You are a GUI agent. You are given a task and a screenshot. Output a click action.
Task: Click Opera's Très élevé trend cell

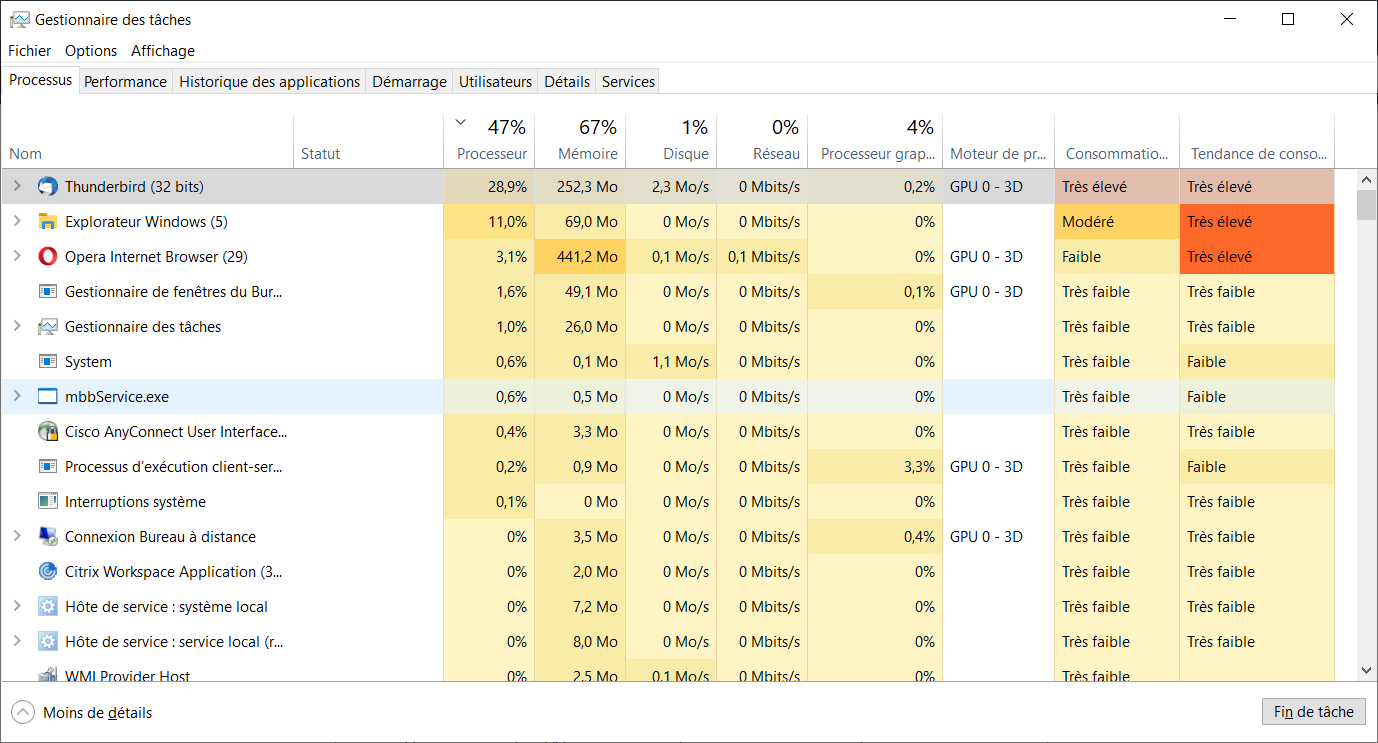pos(1257,257)
